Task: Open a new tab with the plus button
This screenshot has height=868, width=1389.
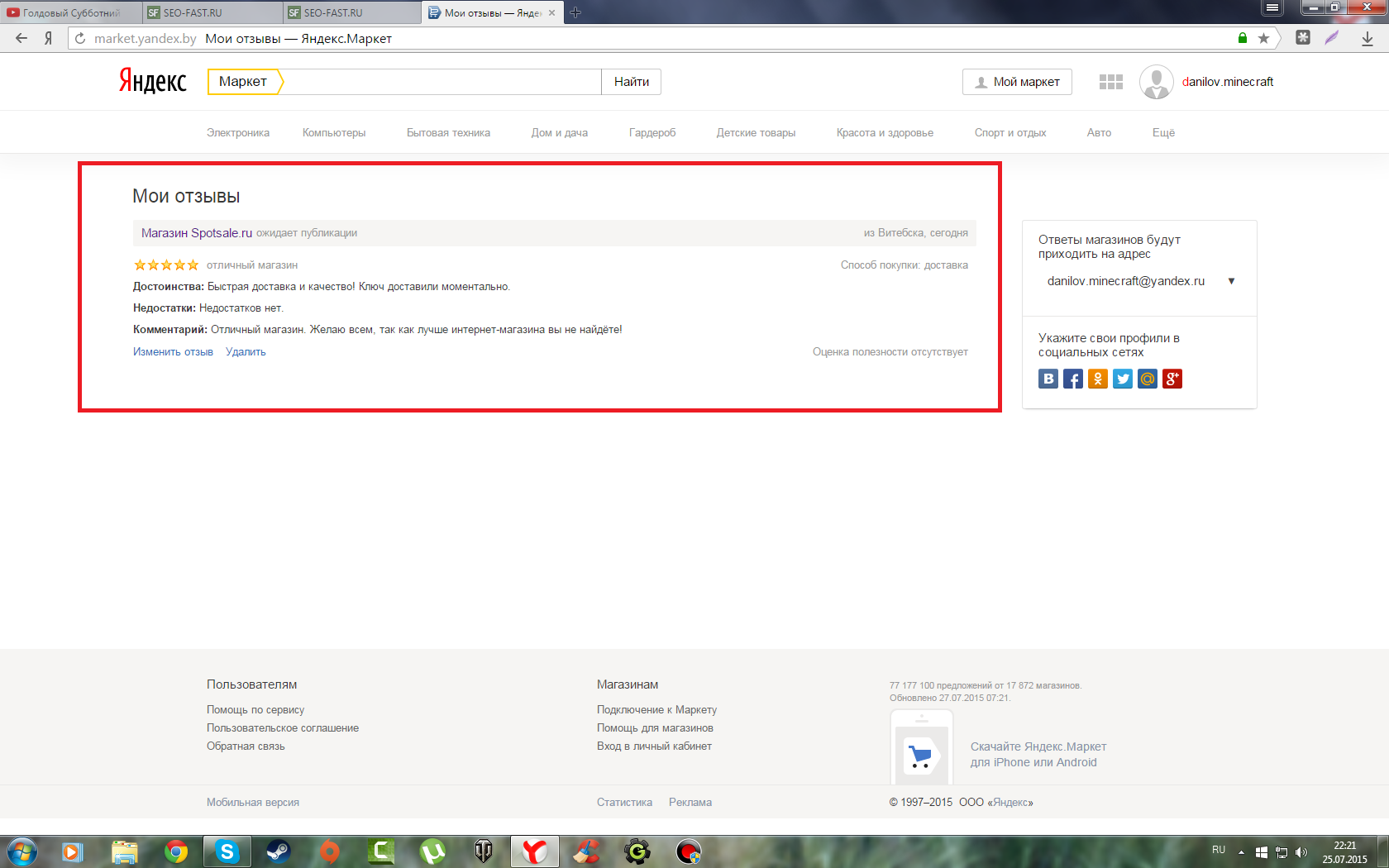Action: [x=575, y=12]
